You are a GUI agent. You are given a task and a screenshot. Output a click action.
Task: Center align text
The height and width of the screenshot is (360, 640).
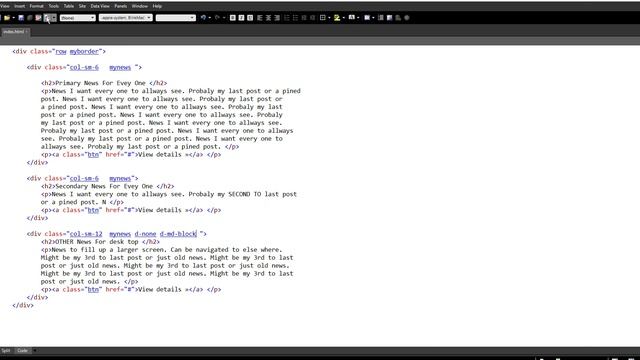coord(268,18)
